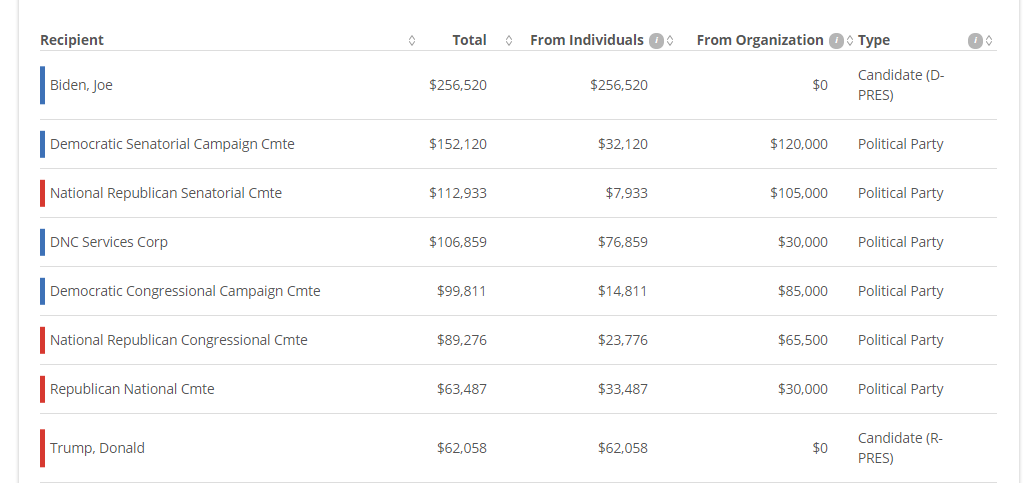Click the From Organization header label
The height and width of the screenshot is (483, 1023).
(x=760, y=40)
